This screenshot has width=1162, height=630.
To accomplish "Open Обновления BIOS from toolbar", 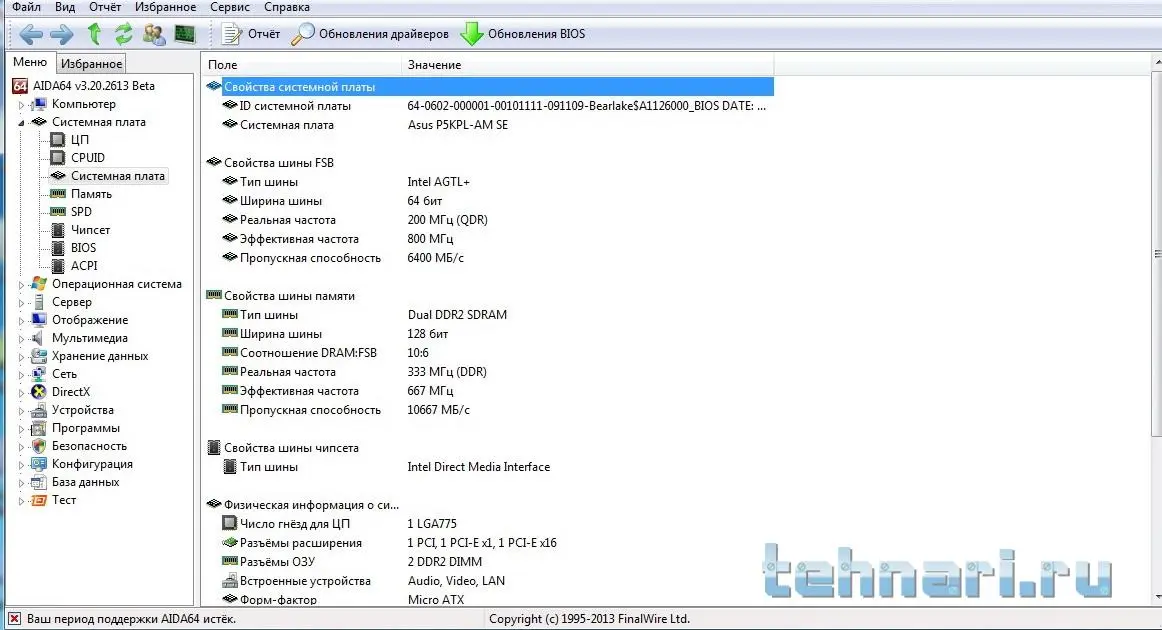I will (x=522, y=34).
